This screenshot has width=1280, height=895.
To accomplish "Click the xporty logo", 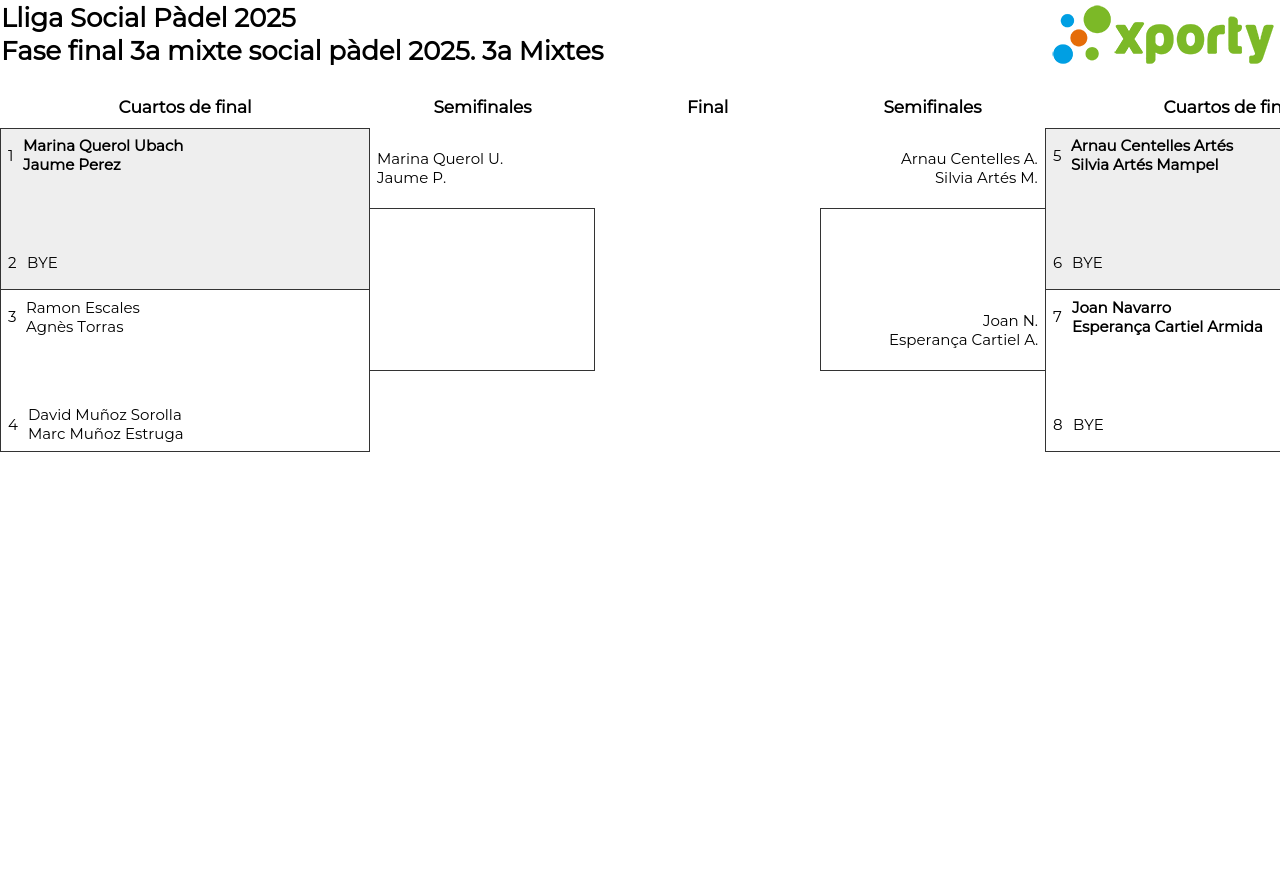I will (1162, 36).
